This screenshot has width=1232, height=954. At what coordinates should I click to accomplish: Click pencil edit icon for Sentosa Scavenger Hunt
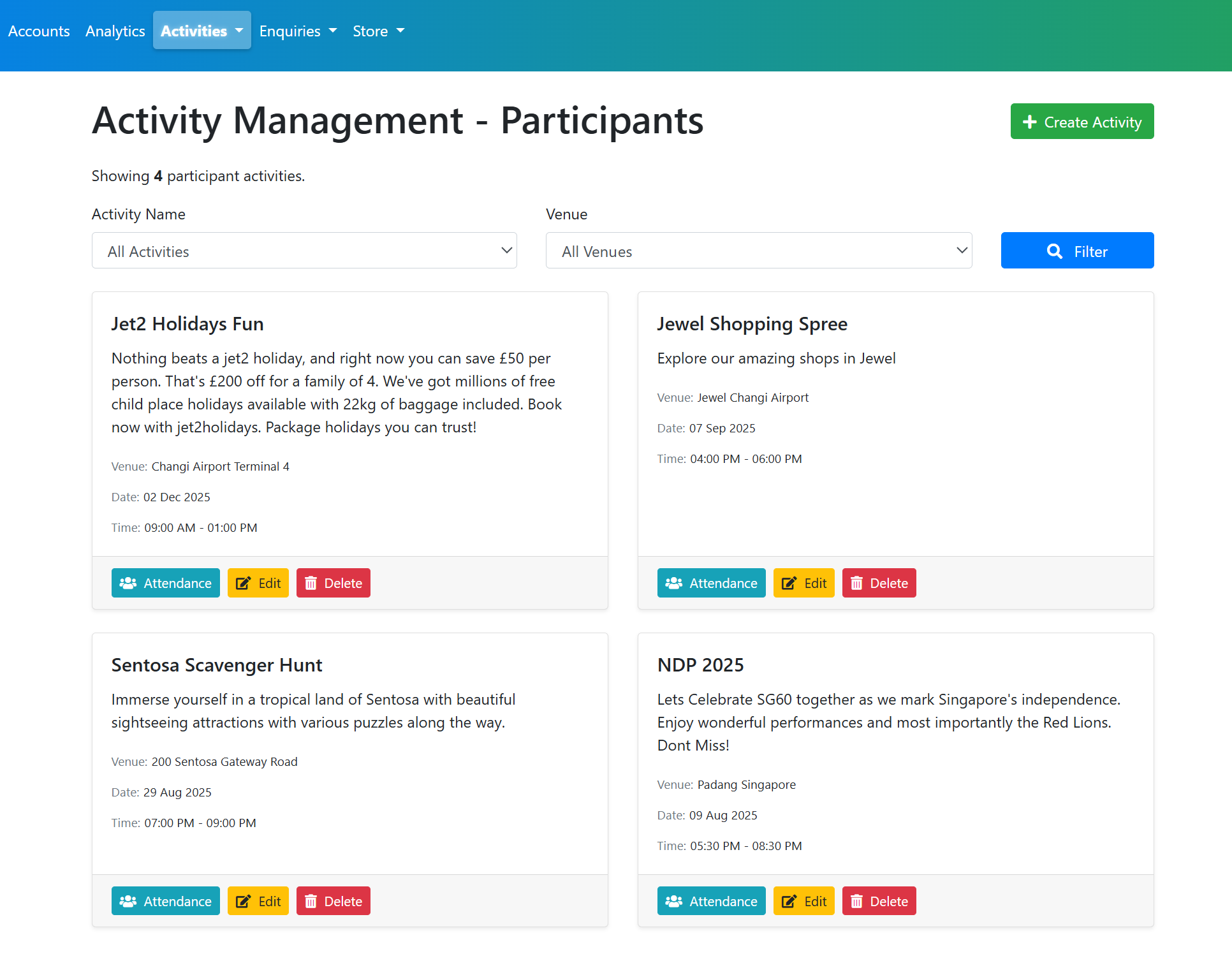tap(243, 901)
